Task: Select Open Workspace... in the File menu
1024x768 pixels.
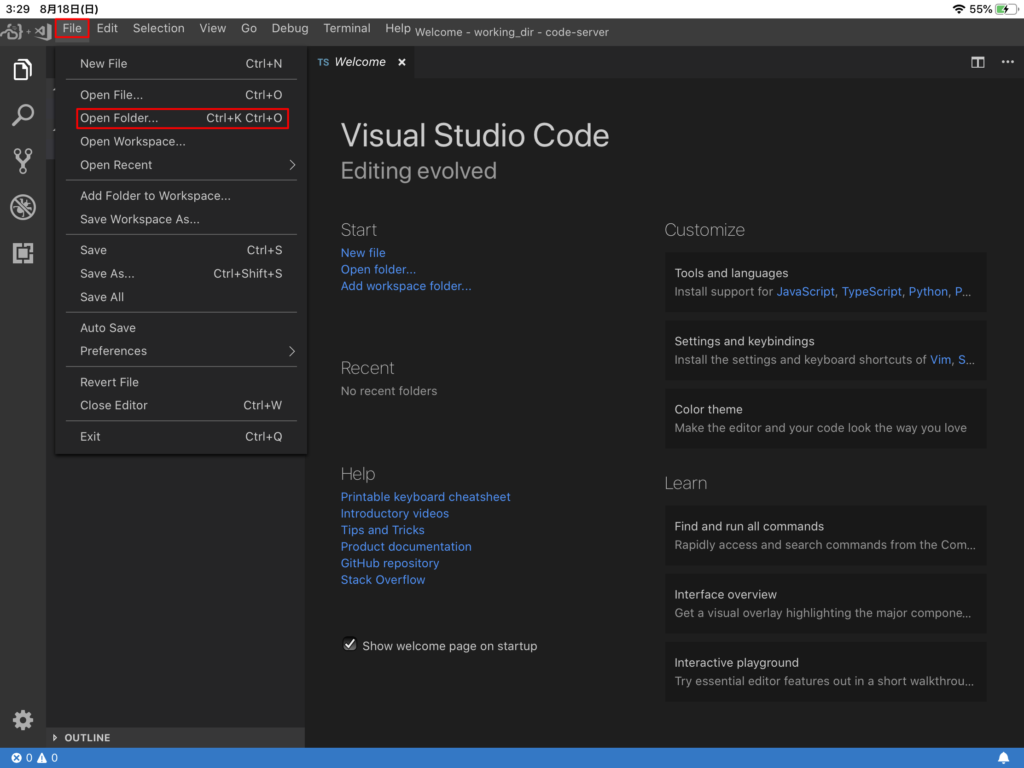Action: pyautogui.click(x=182, y=142)
